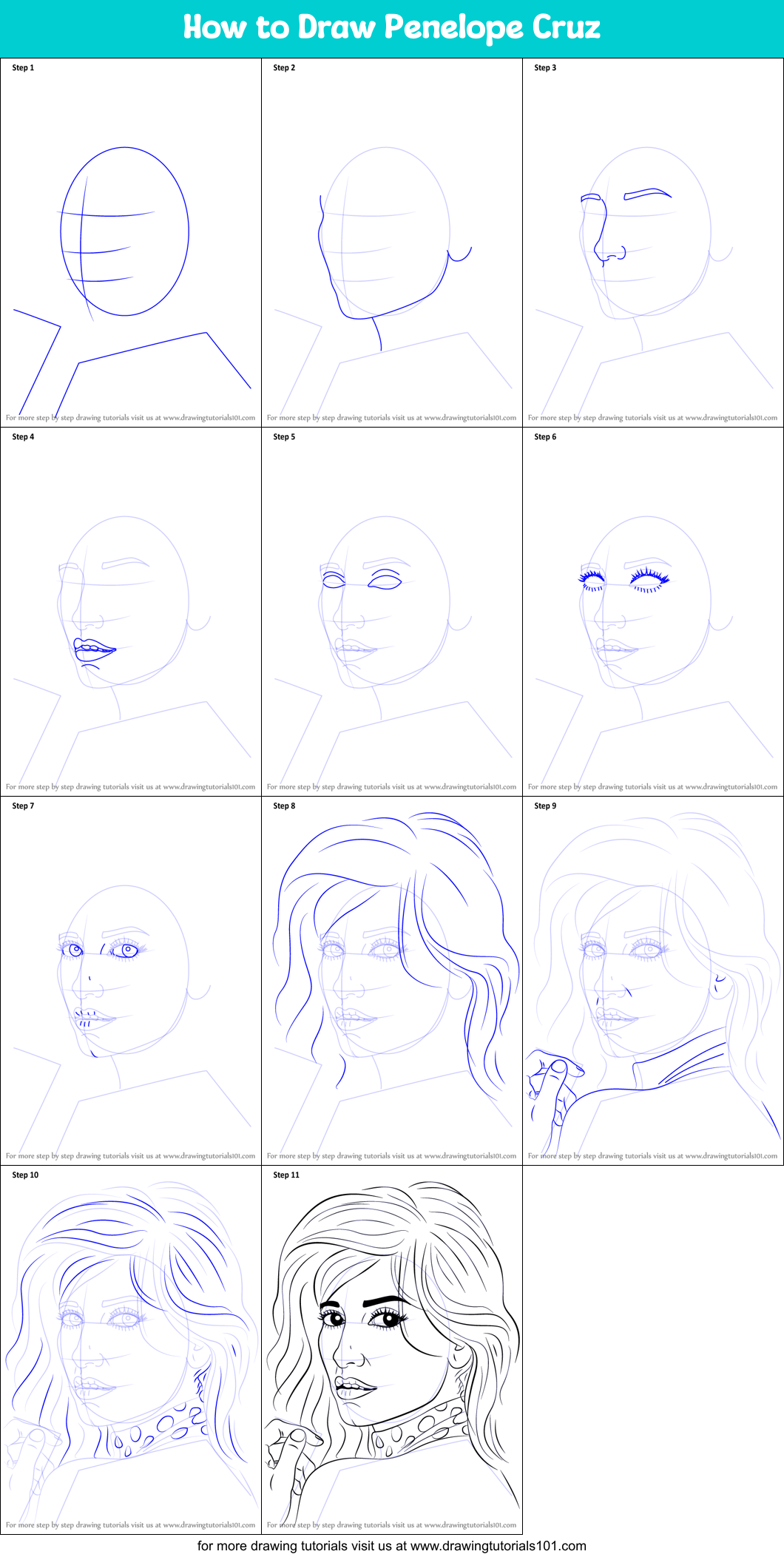The height and width of the screenshot is (1557, 784).
Task: Click the watermark link inside Step 1 panel
Action: [x=131, y=418]
